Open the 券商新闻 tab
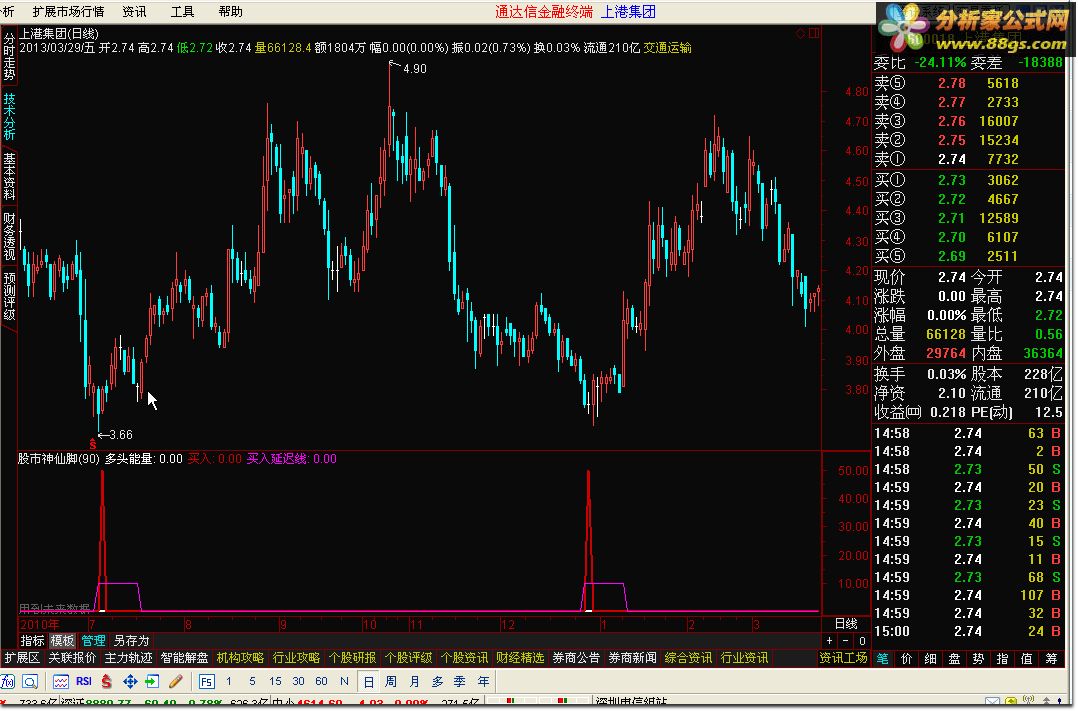This screenshot has width=1078, height=711. click(632, 658)
